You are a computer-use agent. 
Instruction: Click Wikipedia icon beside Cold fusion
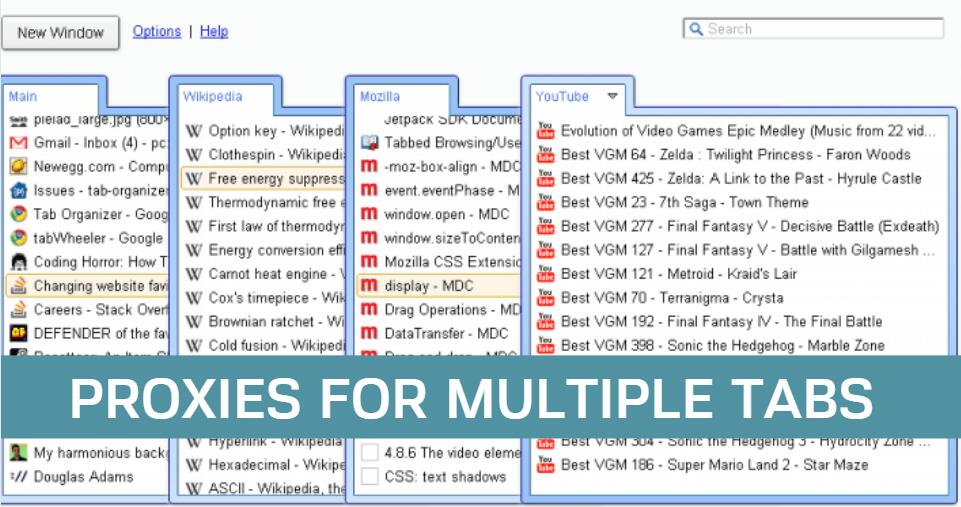pos(194,346)
